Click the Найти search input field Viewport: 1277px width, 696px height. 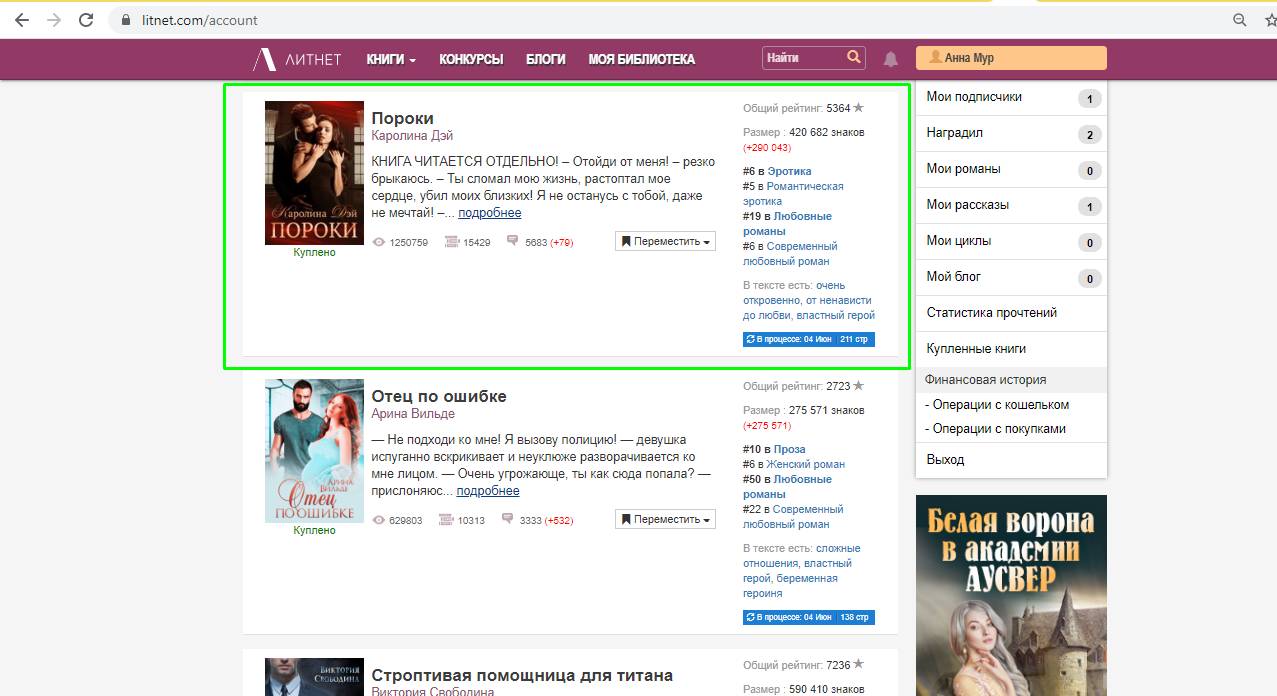point(802,58)
